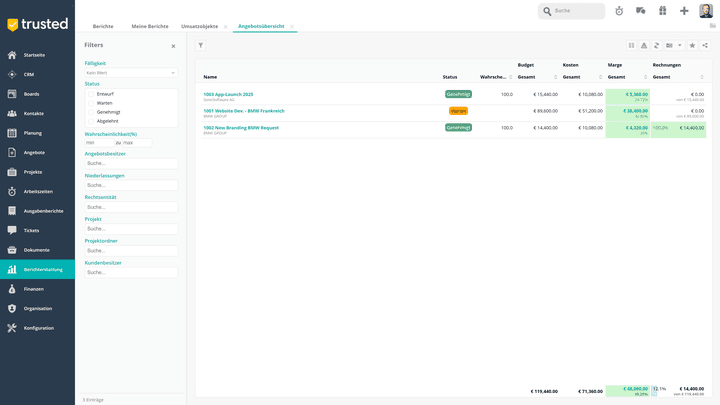Screen dimensions: 720x405
Task: Open 1002 New Branding BMW Request
Action: pyautogui.click(x=243, y=128)
